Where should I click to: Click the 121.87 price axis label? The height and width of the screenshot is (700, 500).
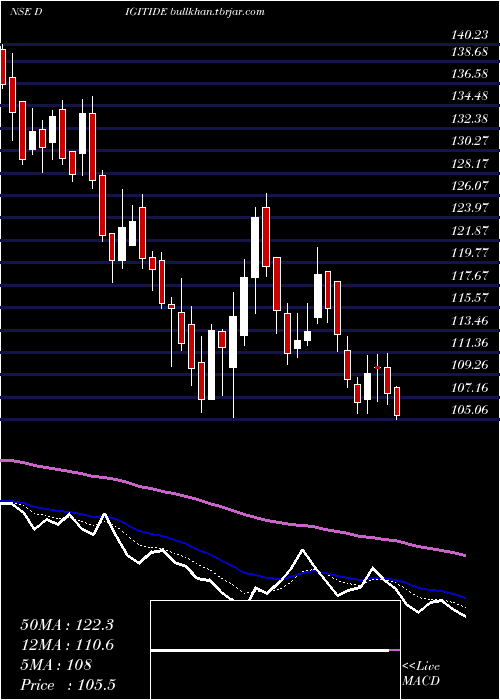point(469,231)
